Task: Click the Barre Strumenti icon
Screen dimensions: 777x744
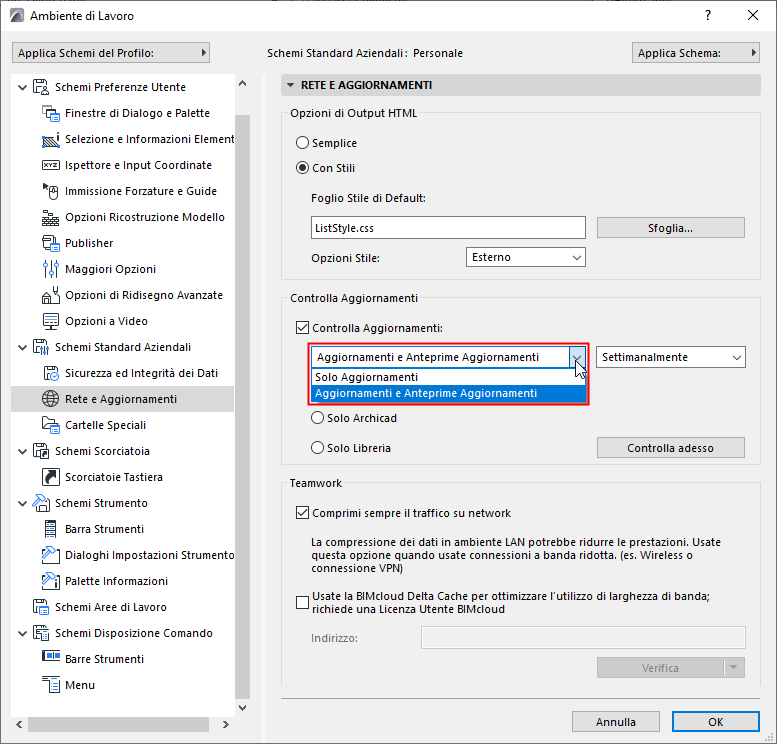Action: (x=51, y=656)
